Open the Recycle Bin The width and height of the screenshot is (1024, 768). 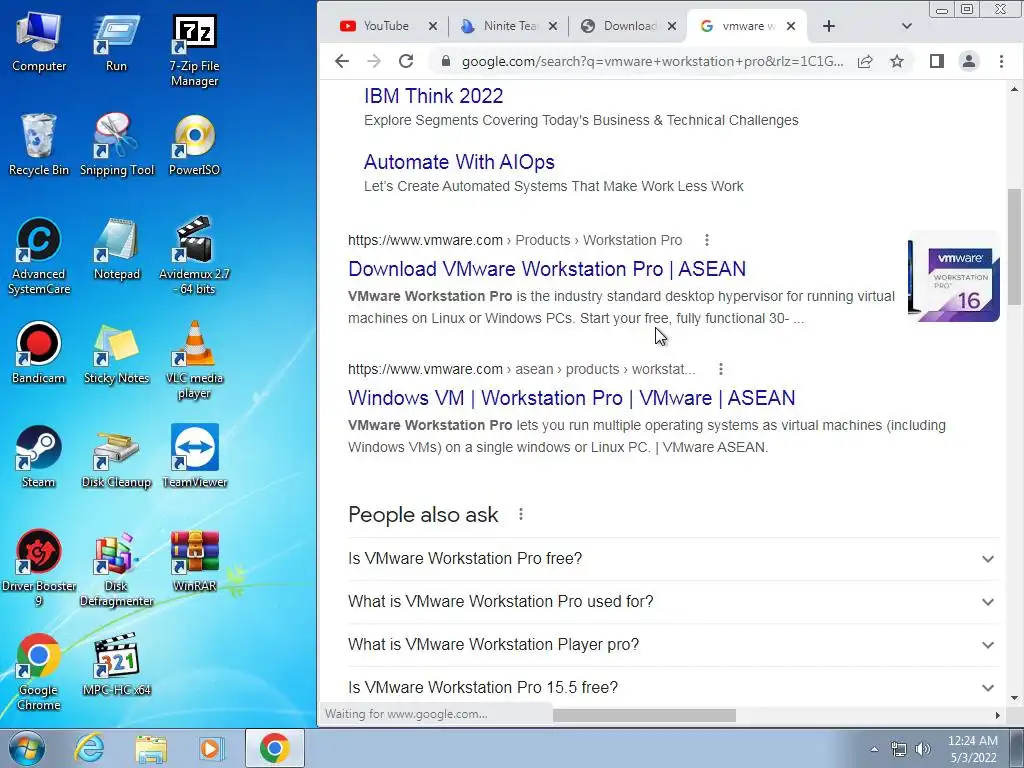tap(39, 145)
